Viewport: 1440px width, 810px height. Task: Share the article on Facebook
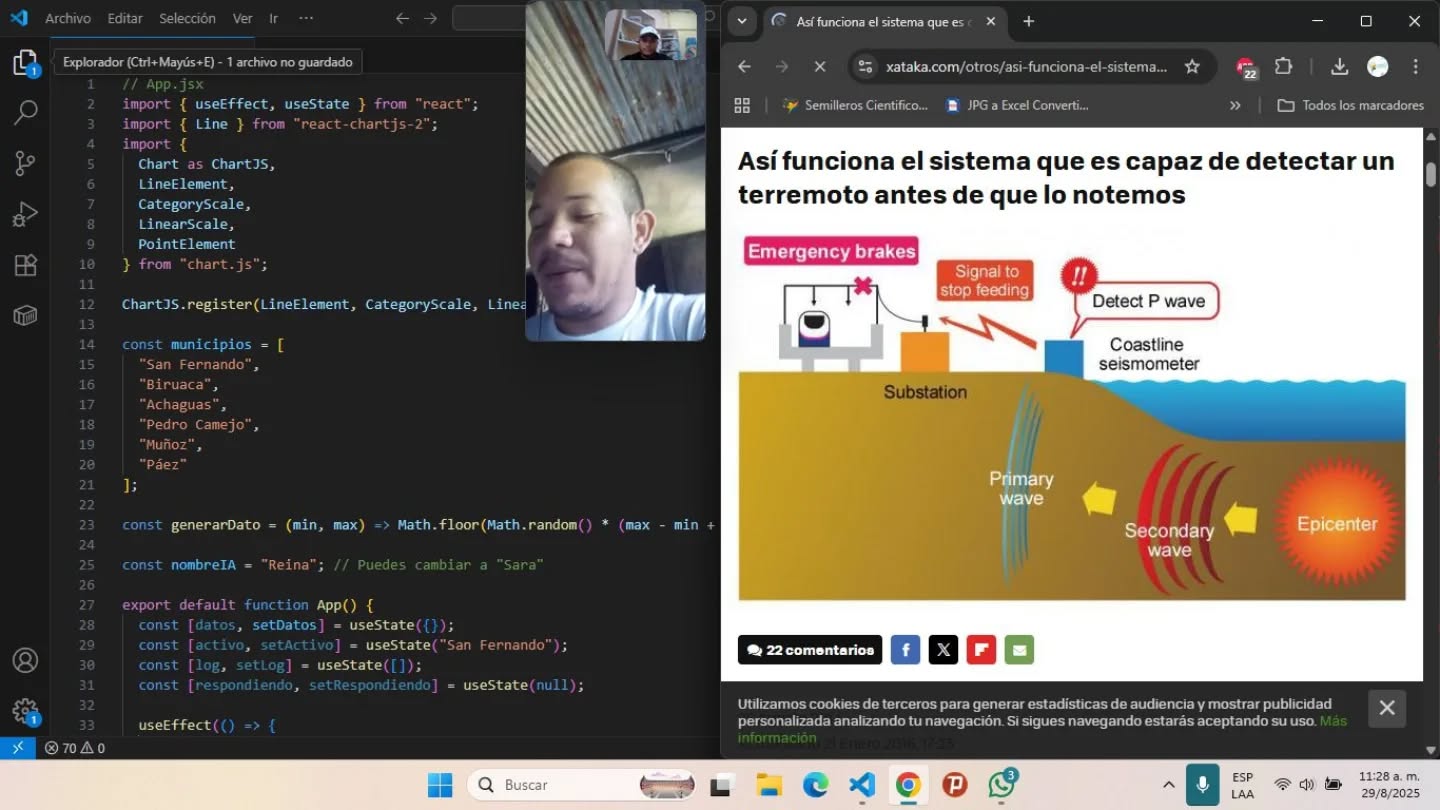tap(905, 650)
